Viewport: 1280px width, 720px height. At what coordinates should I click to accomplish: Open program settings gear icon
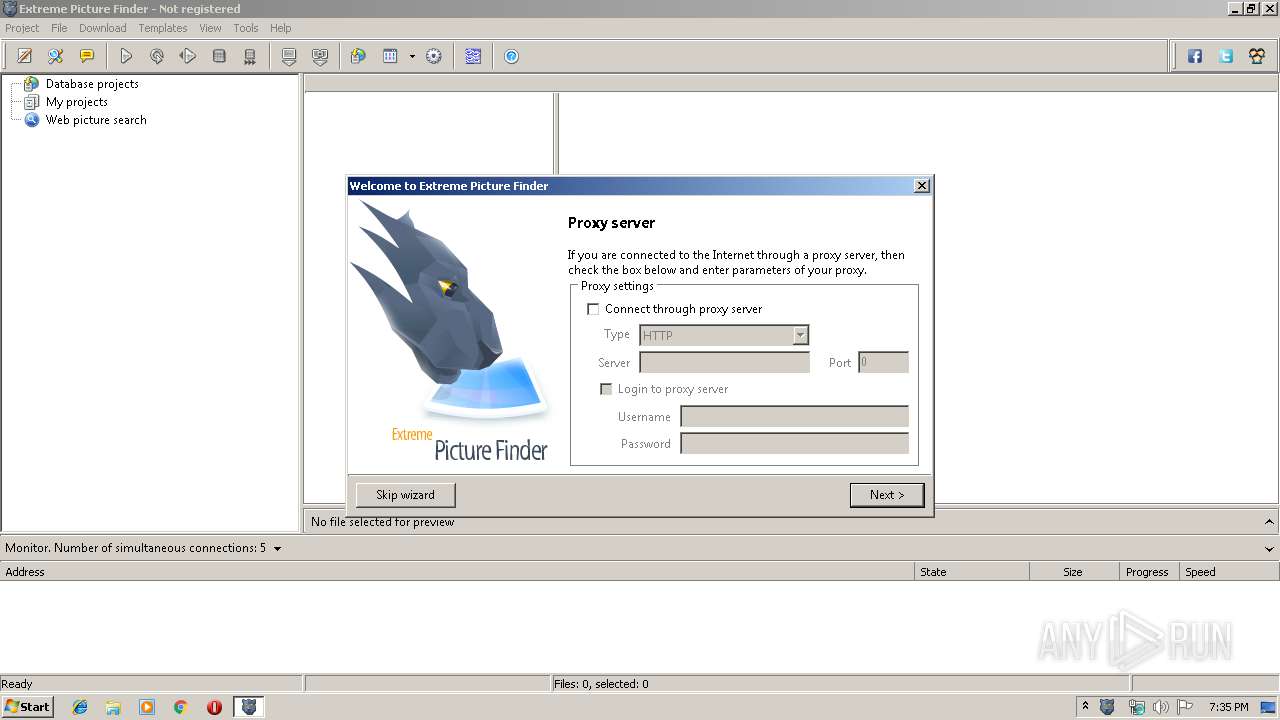[x=434, y=57]
